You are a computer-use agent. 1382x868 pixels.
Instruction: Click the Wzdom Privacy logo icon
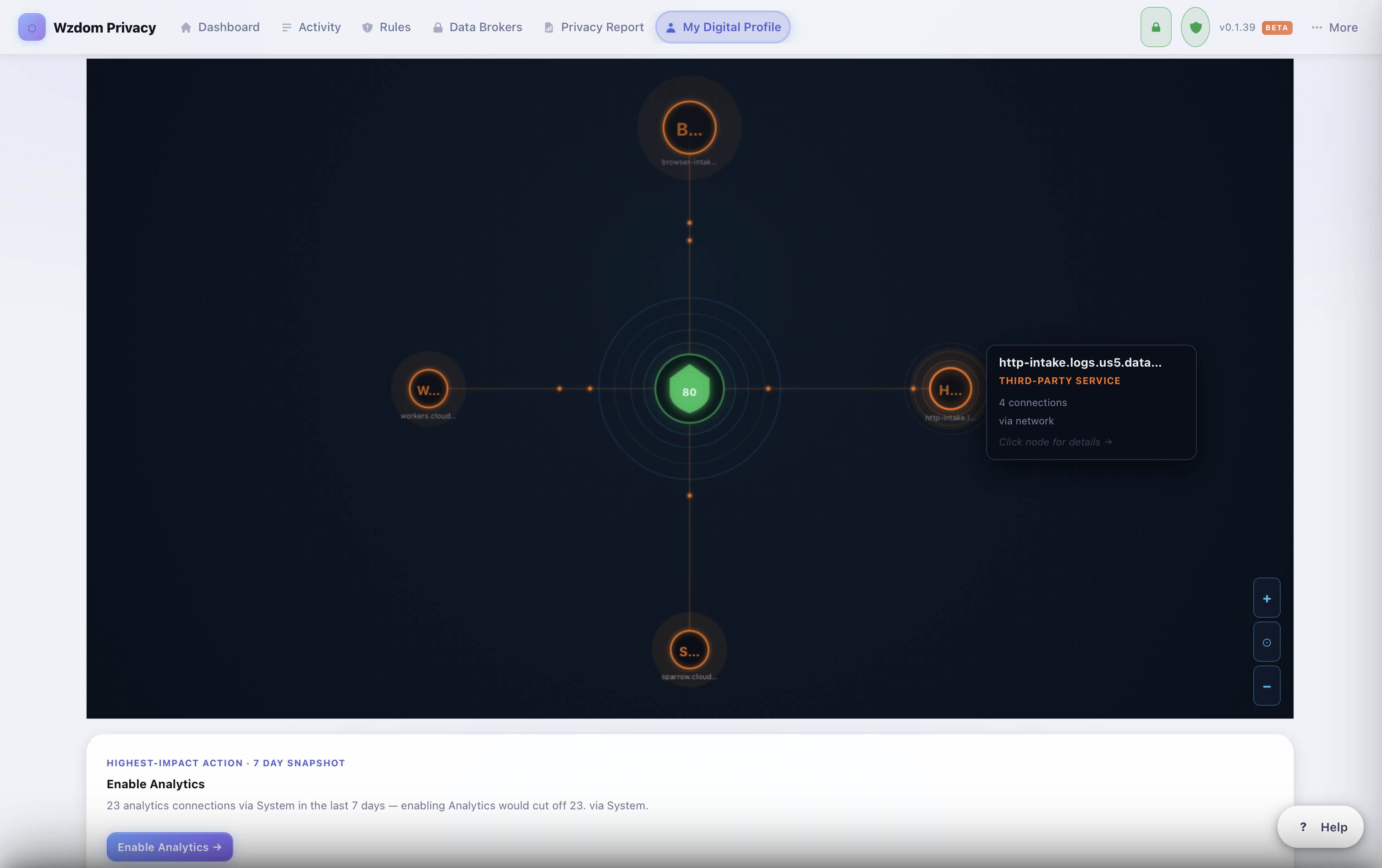click(x=32, y=27)
